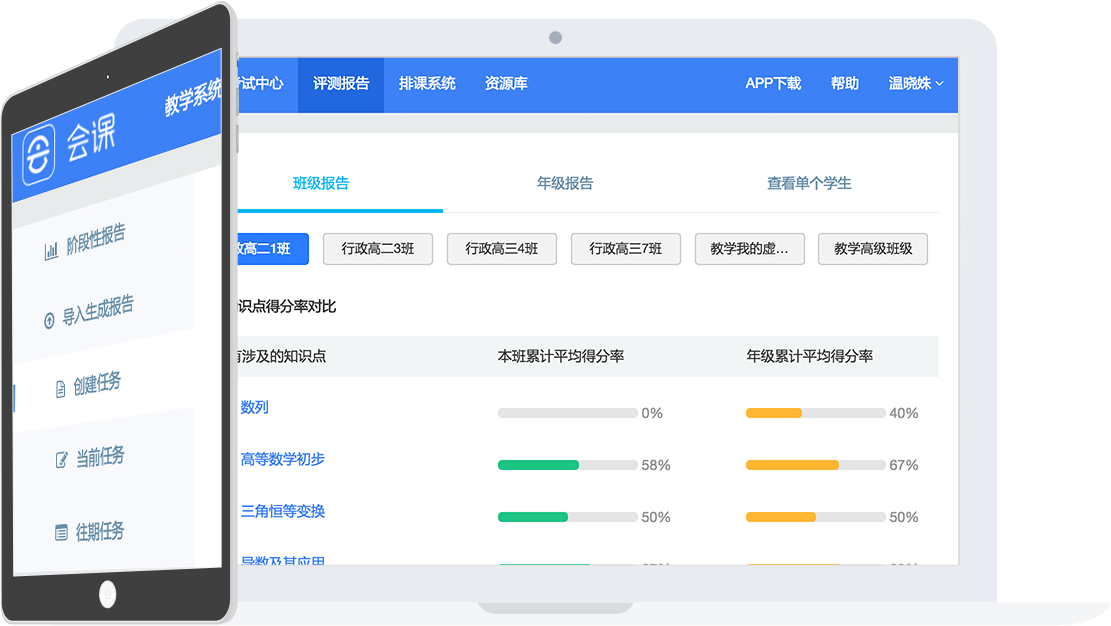Choose the 行政高三7班 class button
This screenshot has width=1111, height=626.
click(x=626, y=249)
